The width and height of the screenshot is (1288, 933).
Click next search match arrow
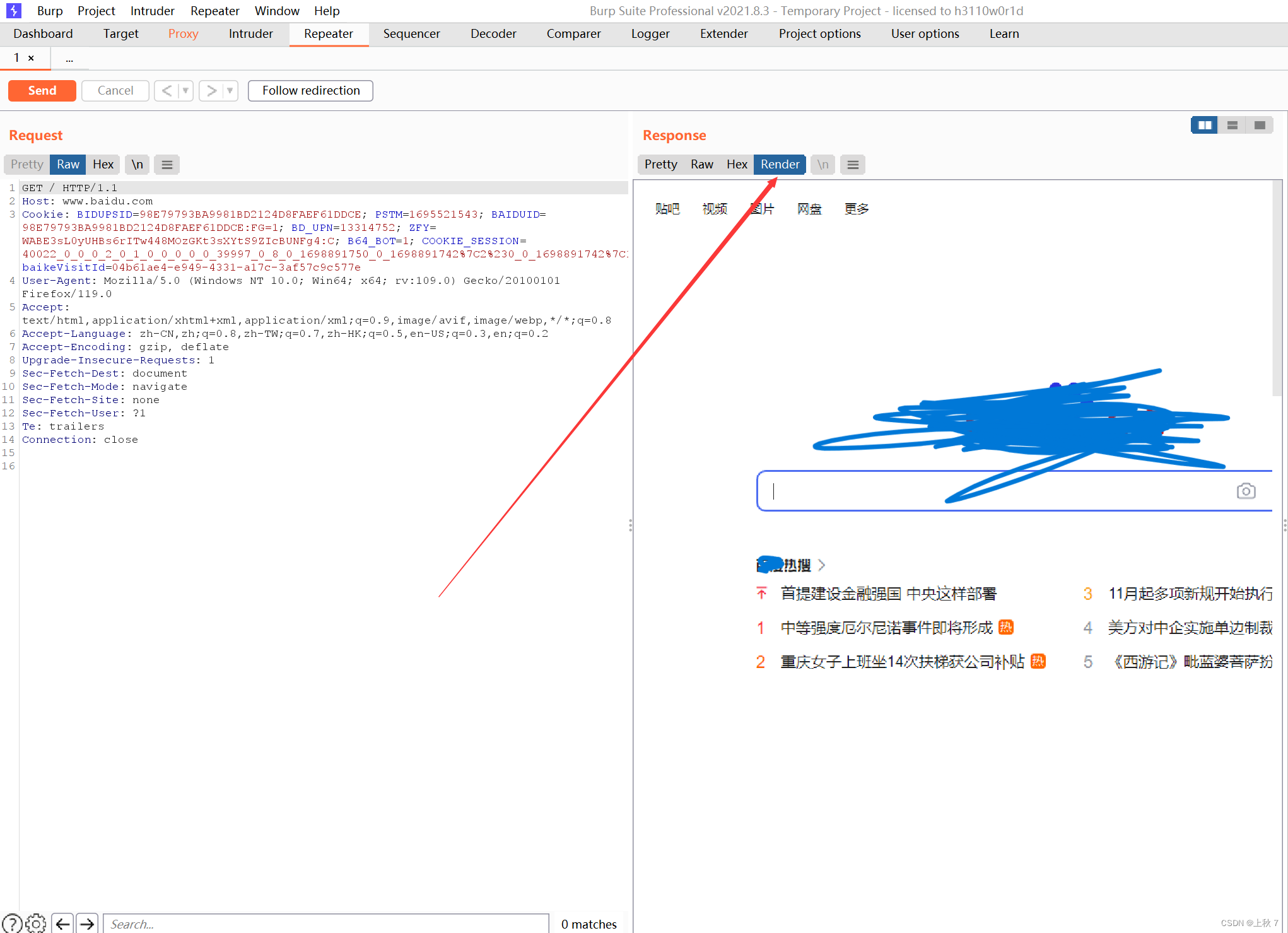click(87, 924)
